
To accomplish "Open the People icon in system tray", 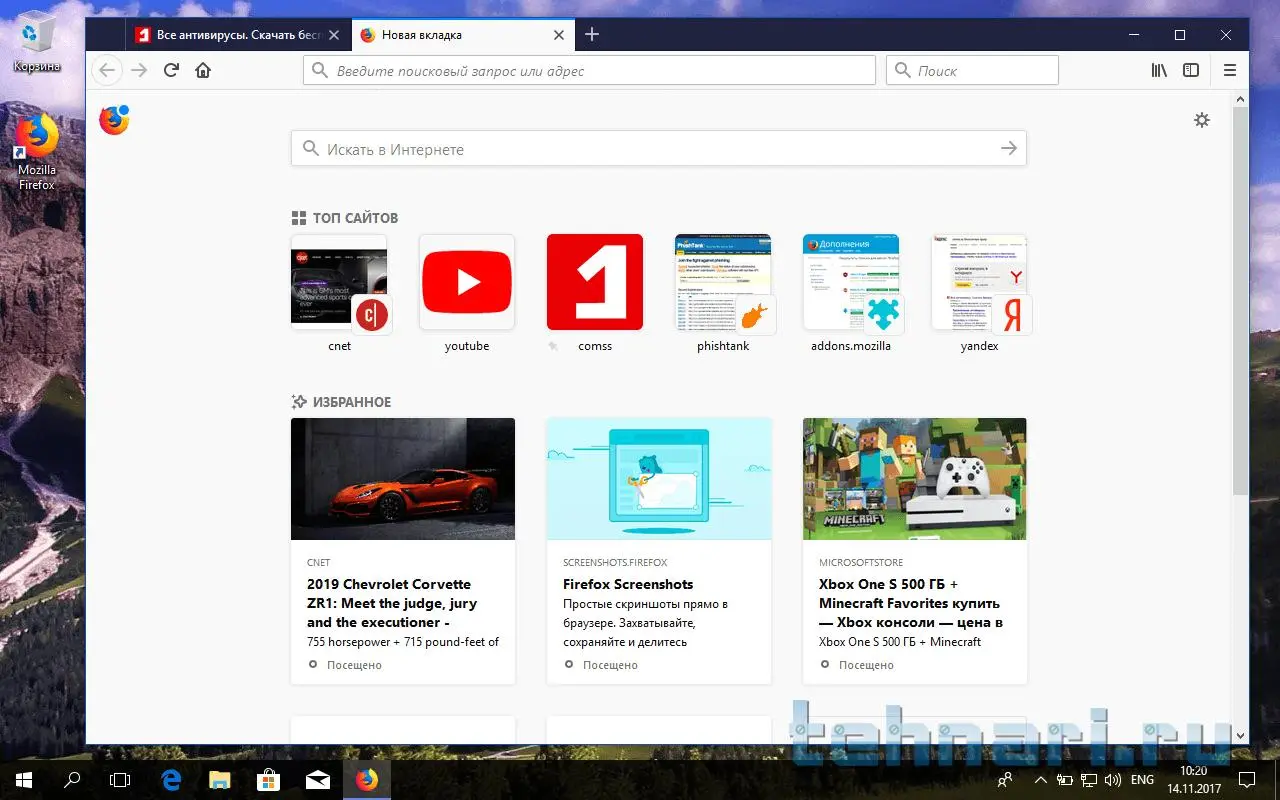I will tap(1005, 779).
